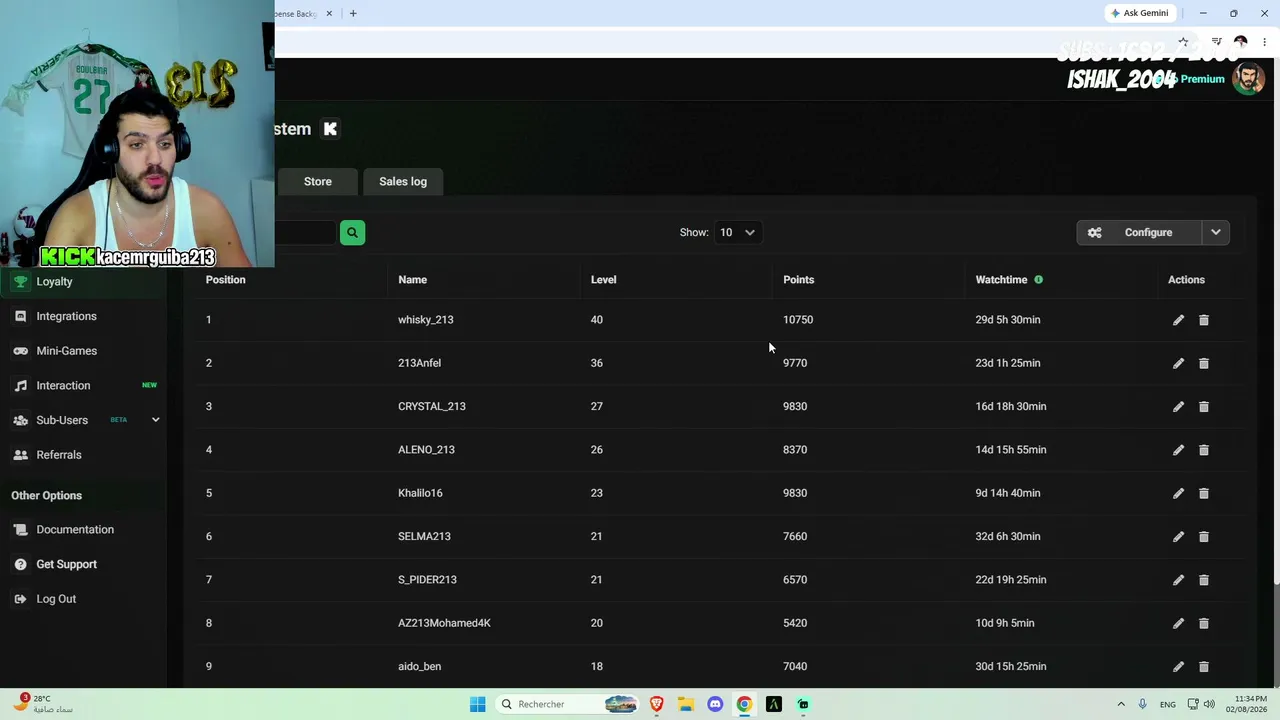
Task: Launch Brave from the taskbar
Action: [657, 704]
